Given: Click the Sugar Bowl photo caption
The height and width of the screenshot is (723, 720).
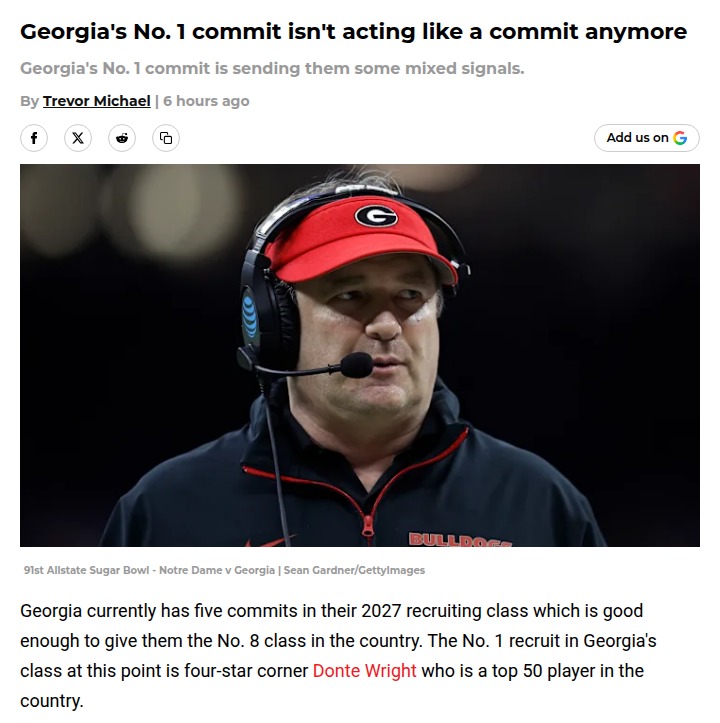Looking at the screenshot, I should pos(224,570).
